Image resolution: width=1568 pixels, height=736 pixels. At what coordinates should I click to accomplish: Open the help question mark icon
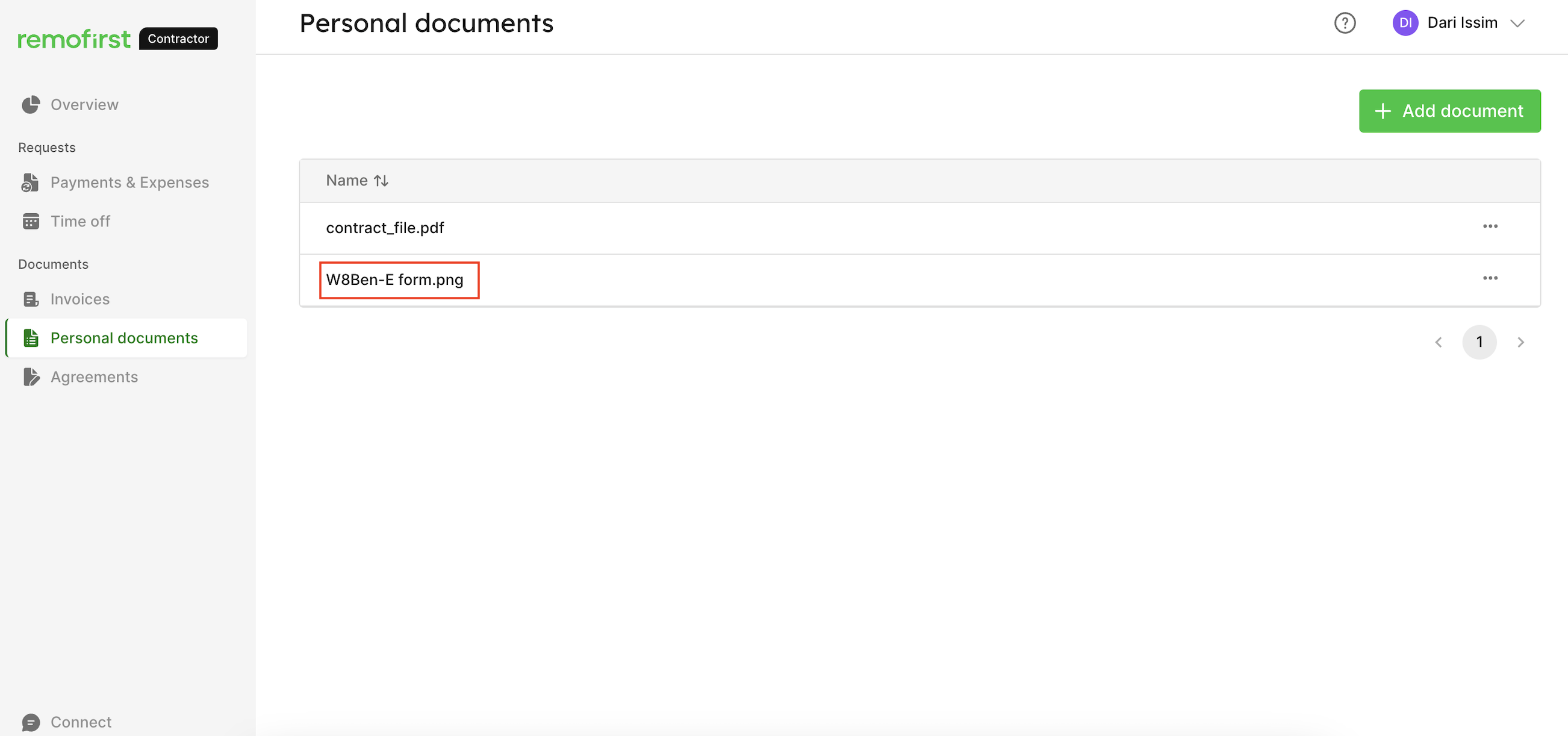click(1345, 23)
